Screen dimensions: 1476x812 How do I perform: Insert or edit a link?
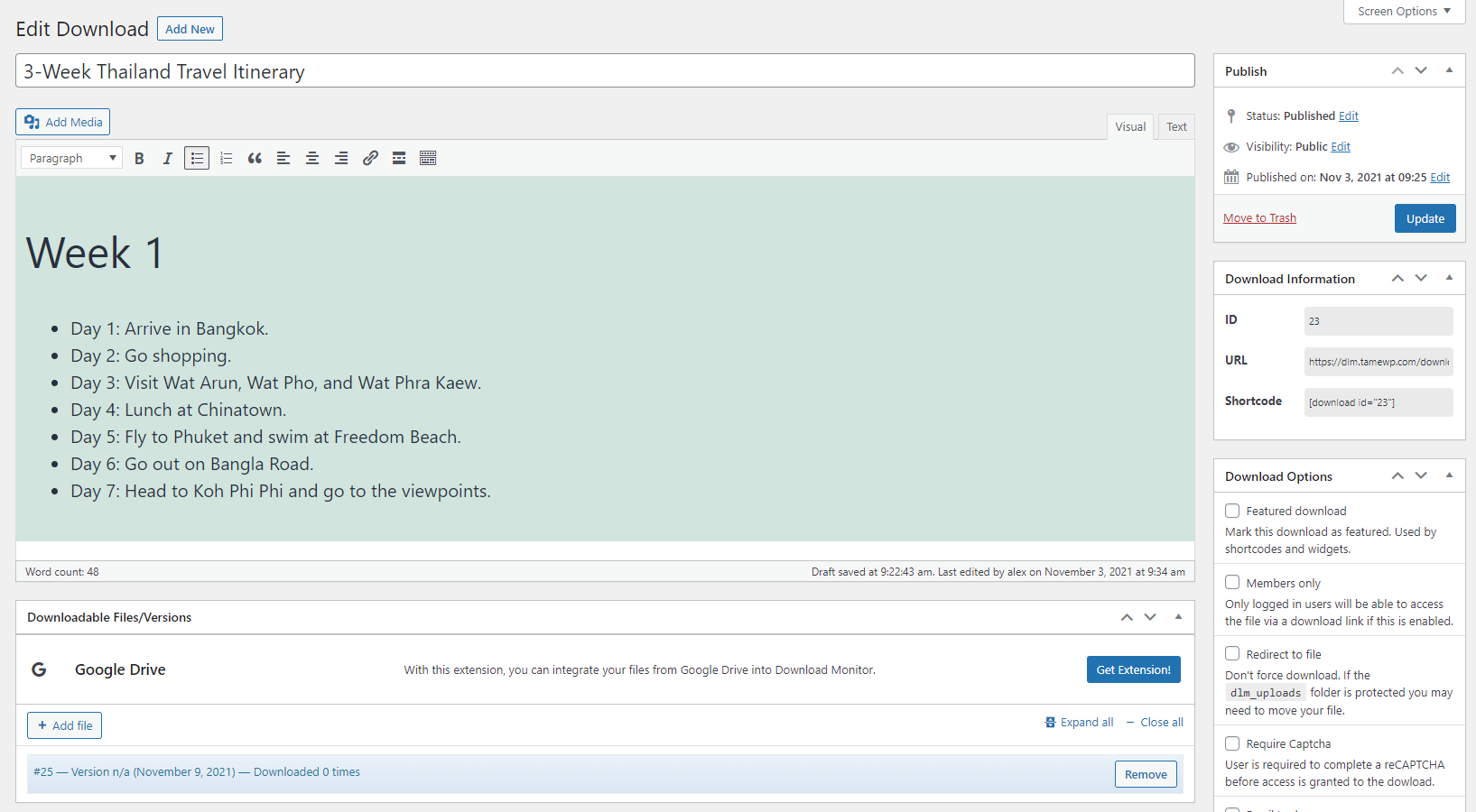(370, 159)
